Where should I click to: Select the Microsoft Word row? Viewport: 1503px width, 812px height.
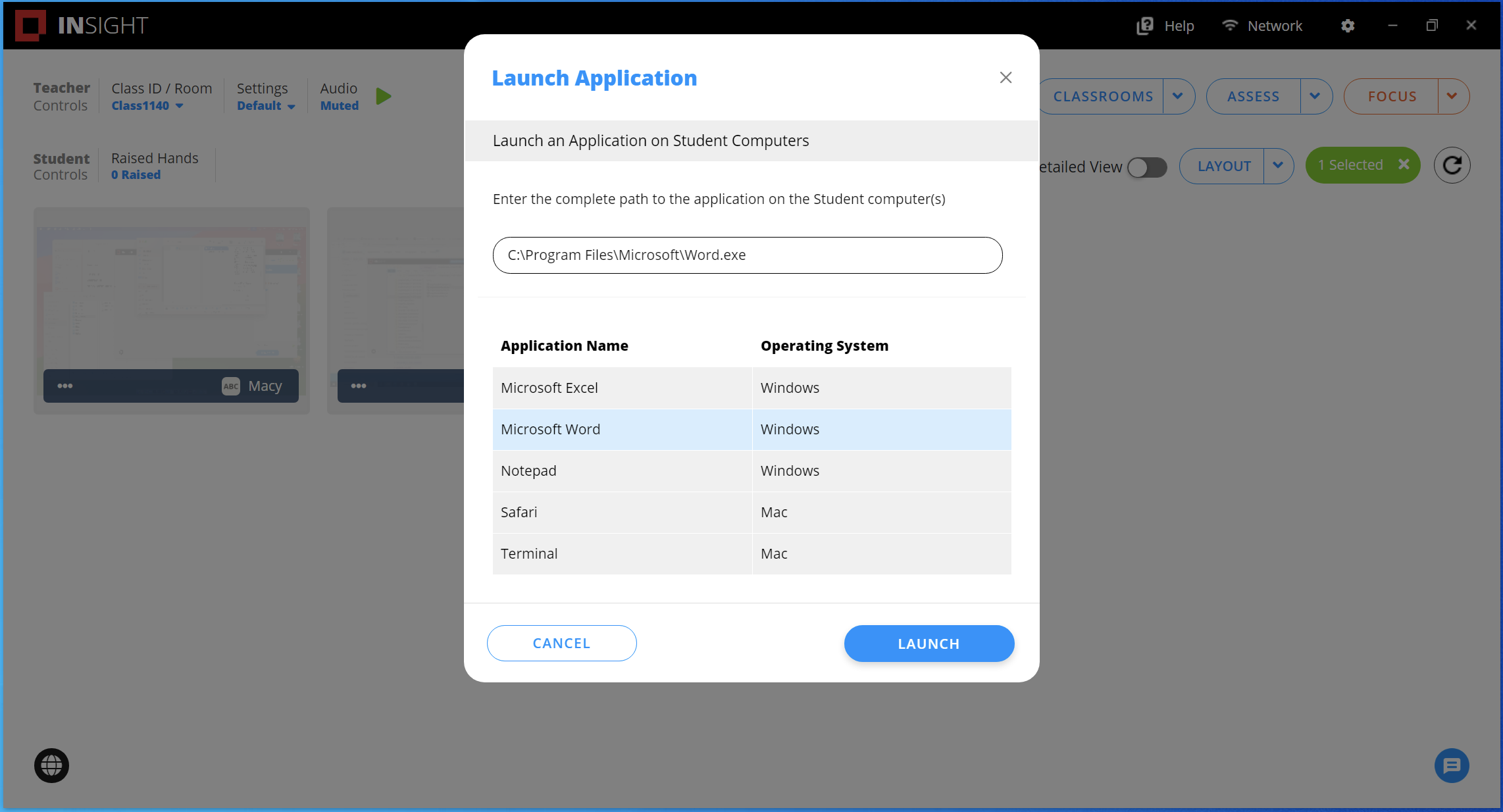pos(751,429)
